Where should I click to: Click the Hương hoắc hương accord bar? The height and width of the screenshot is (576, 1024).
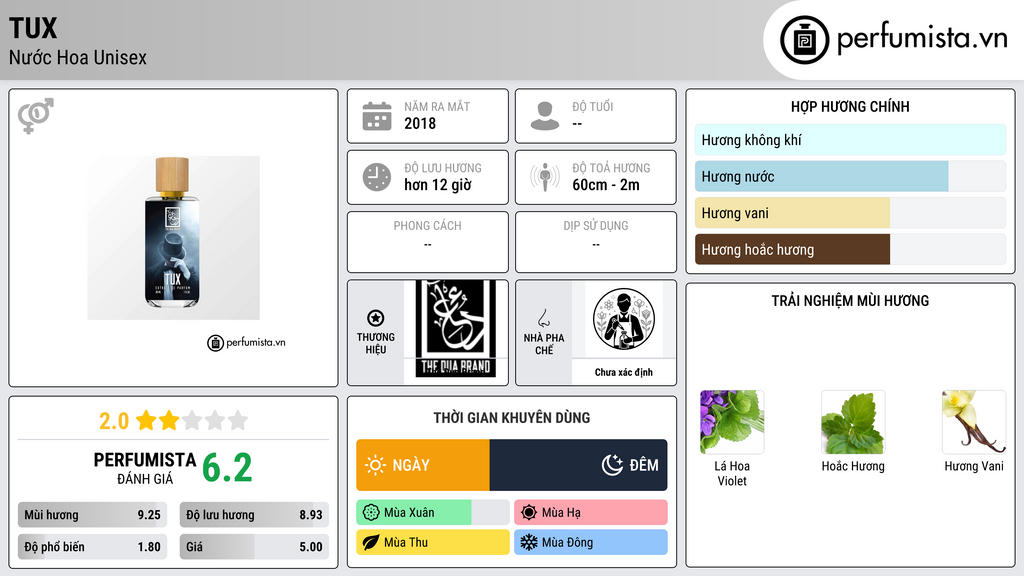click(x=850, y=249)
